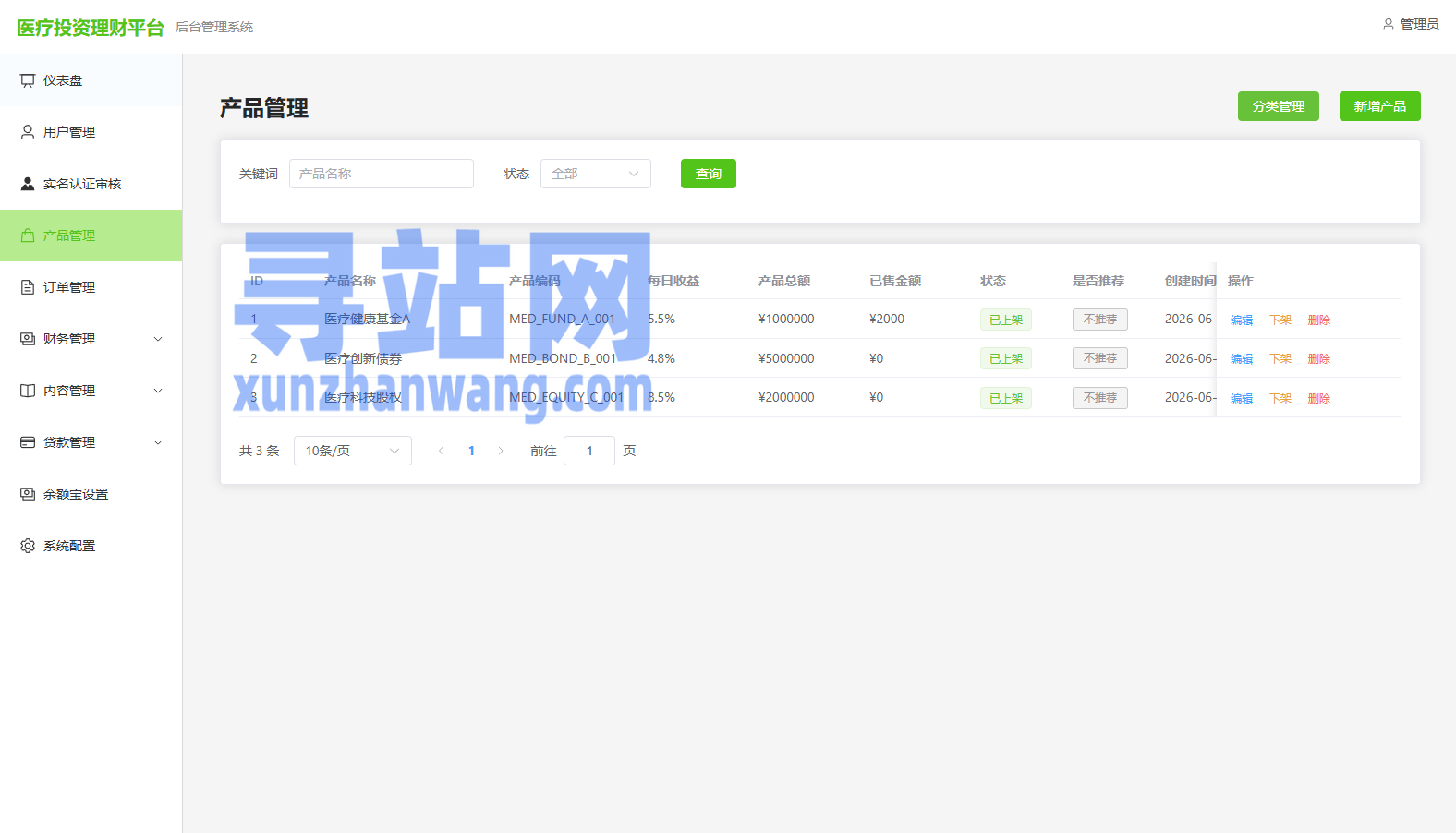This screenshot has width=1456, height=833.
Task: Open the 状态 filter dropdown
Action: coord(596,174)
